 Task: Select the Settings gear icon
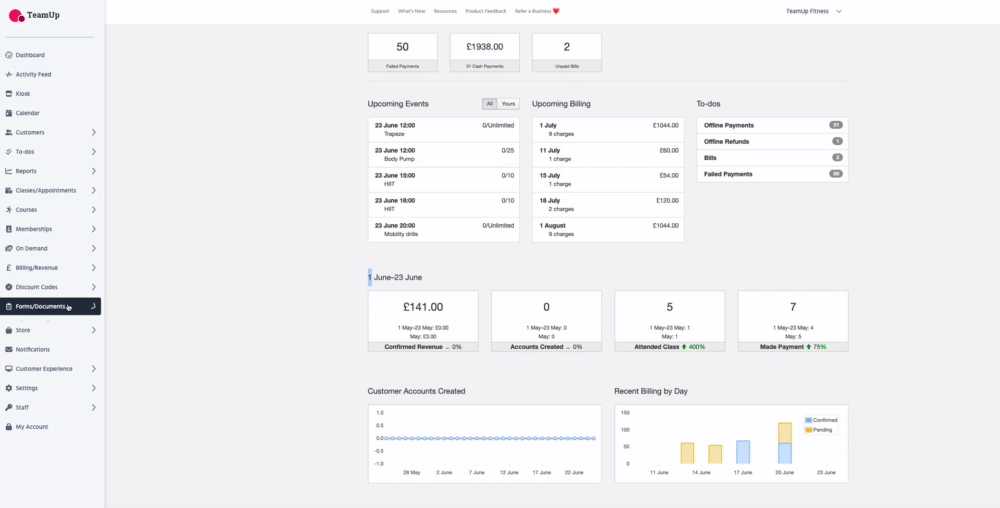coord(9,388)
